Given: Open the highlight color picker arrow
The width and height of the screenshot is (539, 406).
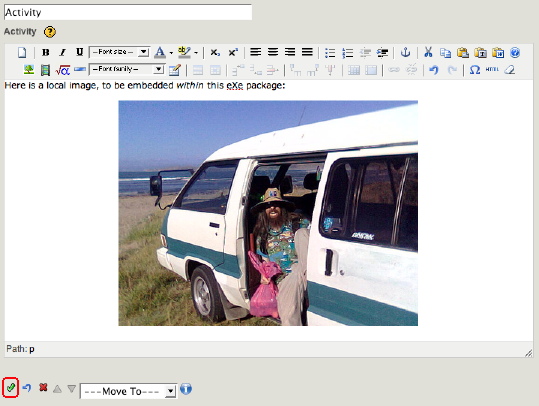Looking at the screenshot, I should pos(196,53).
